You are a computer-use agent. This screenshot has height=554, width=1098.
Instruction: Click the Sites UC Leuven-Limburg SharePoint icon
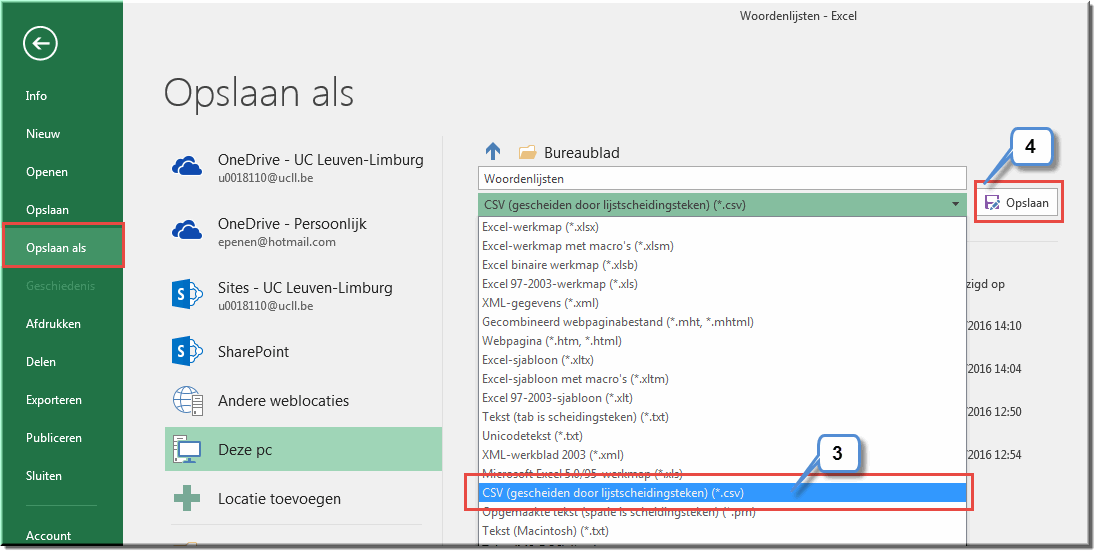pyautogui.click(x=187, y=294)
